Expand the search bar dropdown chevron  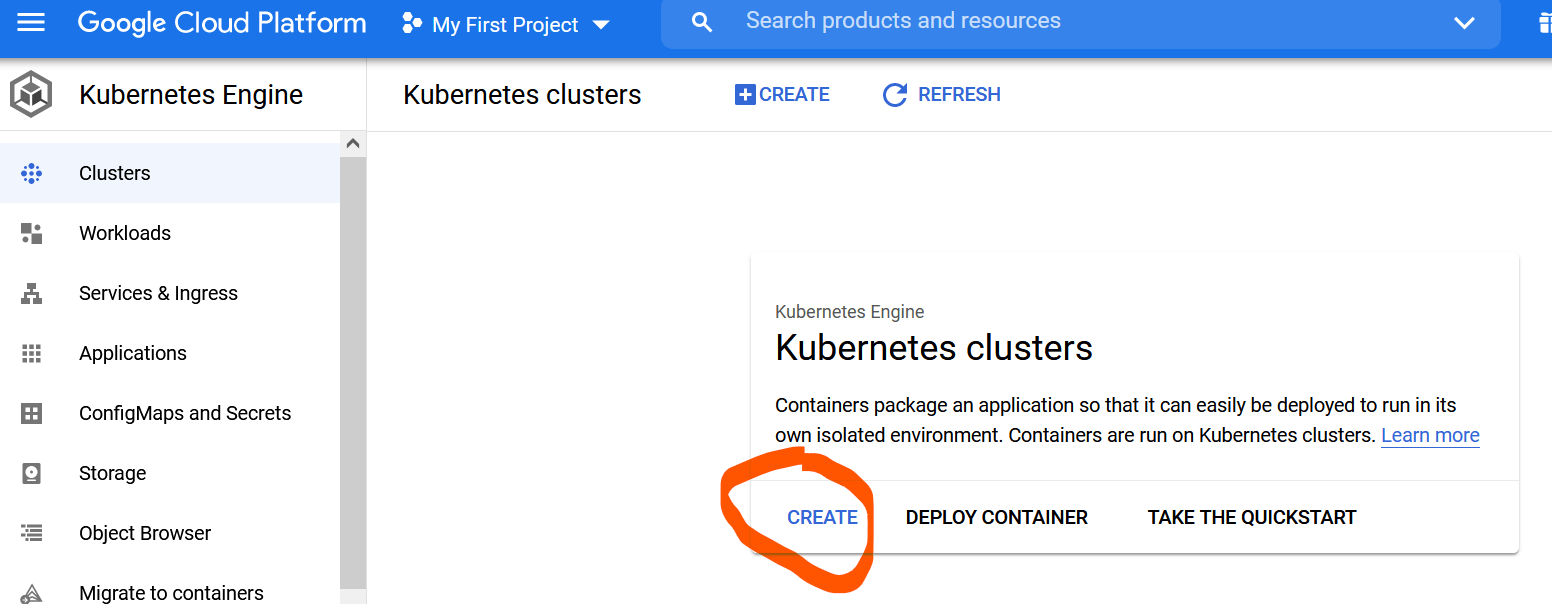point(1464,22)
